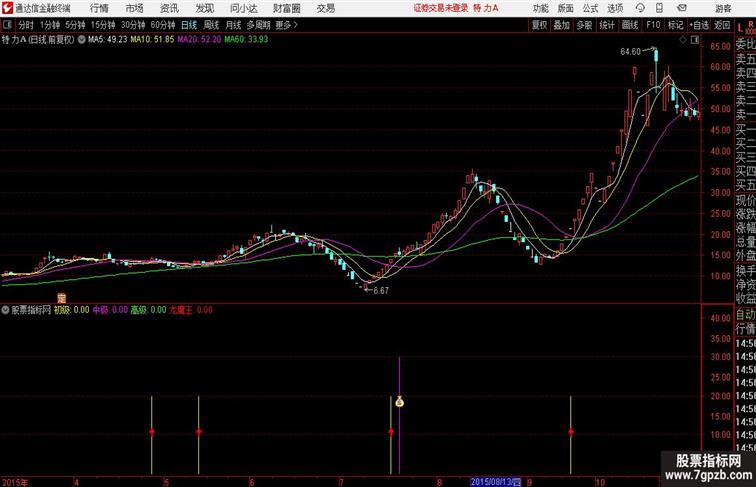Click the 游客 guest account label
756x487 pixels.
[723, 8]
